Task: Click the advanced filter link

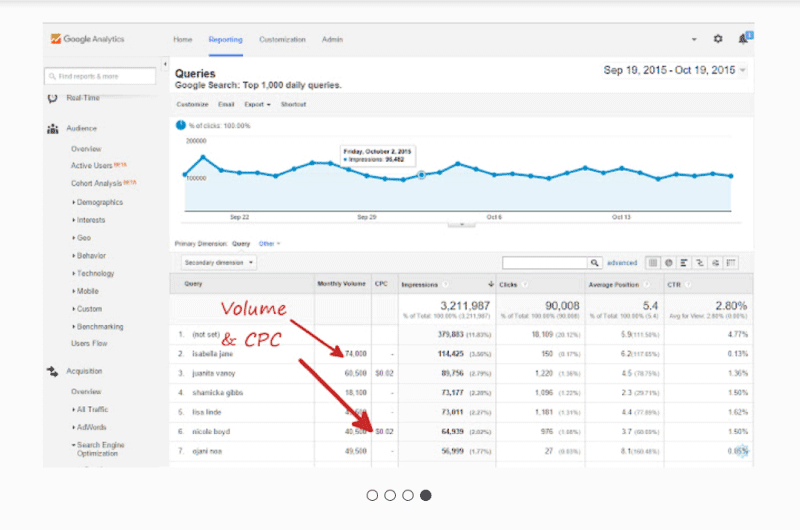Action: coord(622,263)
